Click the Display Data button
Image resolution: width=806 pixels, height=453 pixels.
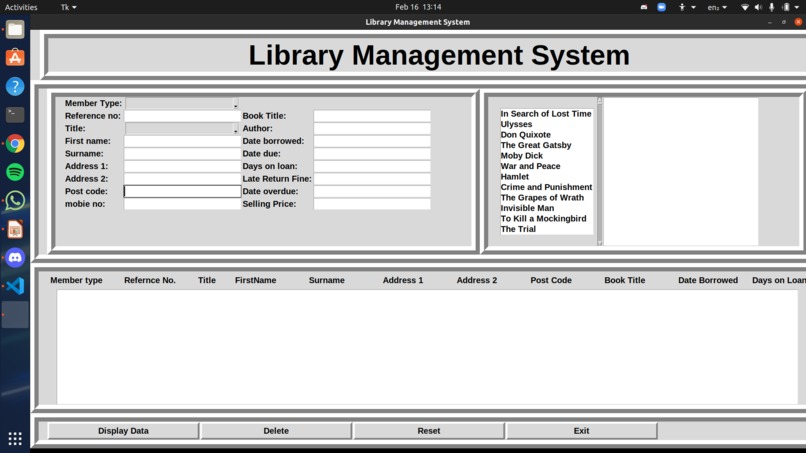click(123, 431)
